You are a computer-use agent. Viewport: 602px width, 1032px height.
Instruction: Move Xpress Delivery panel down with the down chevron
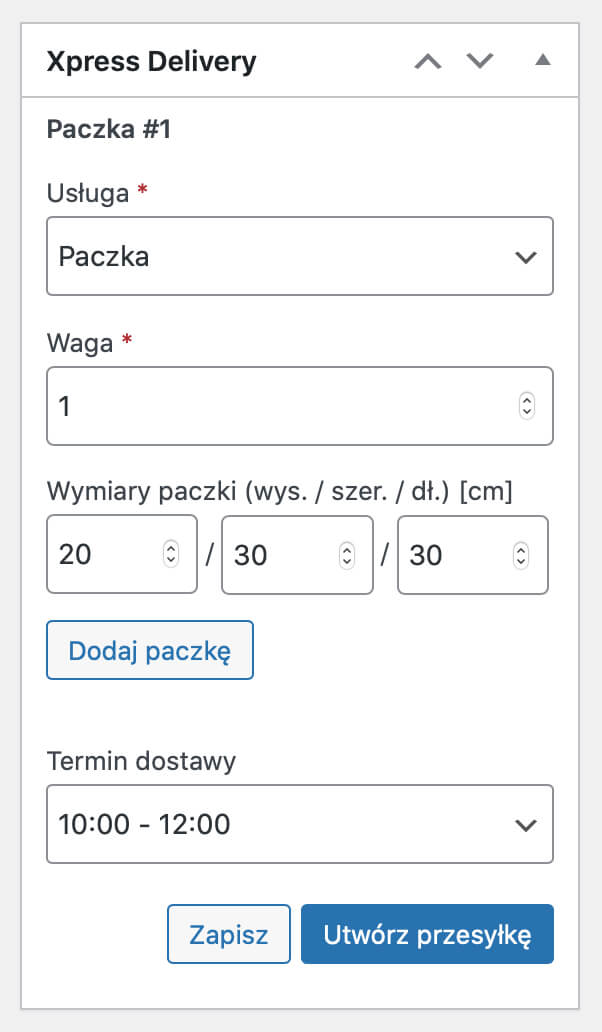pyautogui.click(x=480, y=61)
